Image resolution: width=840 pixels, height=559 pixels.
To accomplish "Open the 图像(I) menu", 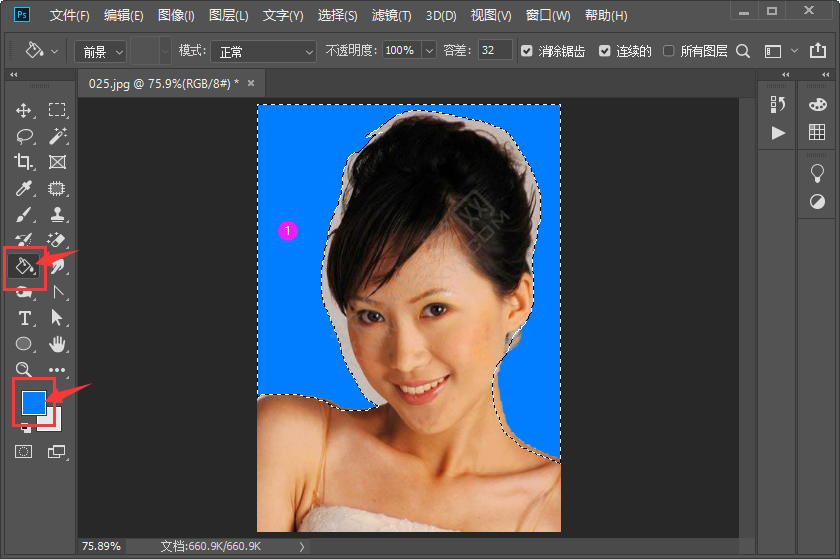I will pyautogui.click(x=176, y=16).
